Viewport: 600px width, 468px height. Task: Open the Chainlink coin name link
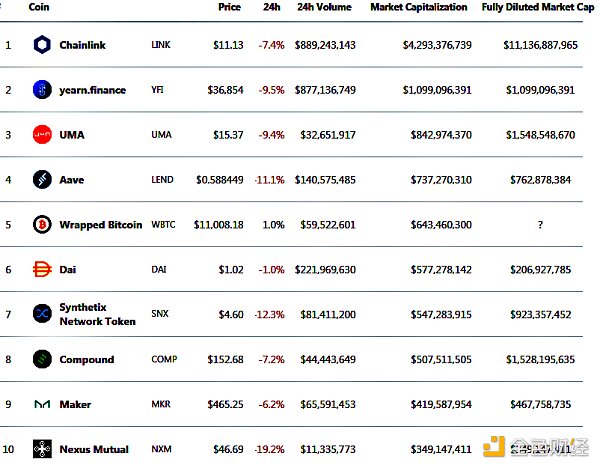[x=82, y=45]
